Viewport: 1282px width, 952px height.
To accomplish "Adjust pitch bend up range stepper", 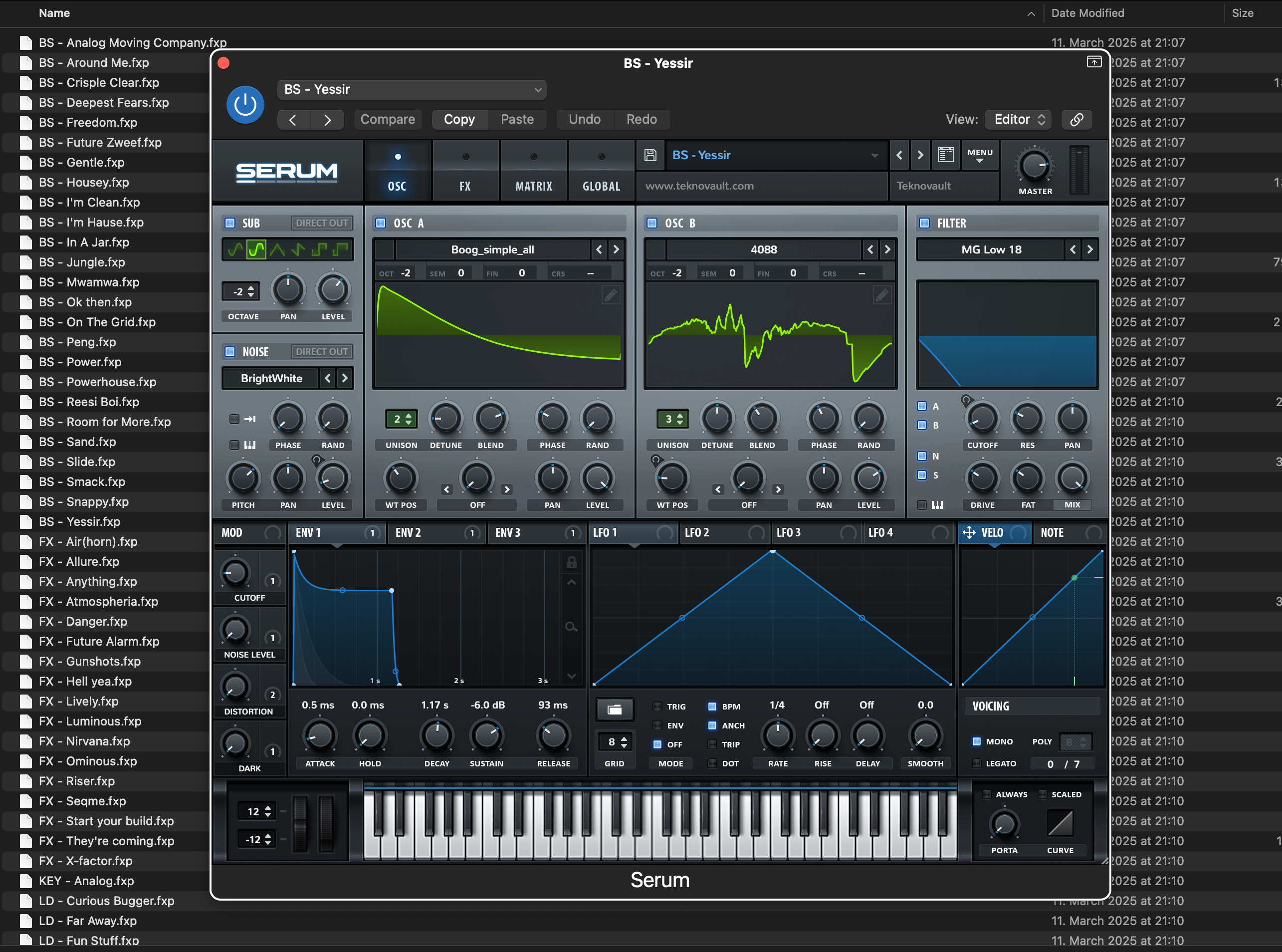I will click(x=256, y=812).
